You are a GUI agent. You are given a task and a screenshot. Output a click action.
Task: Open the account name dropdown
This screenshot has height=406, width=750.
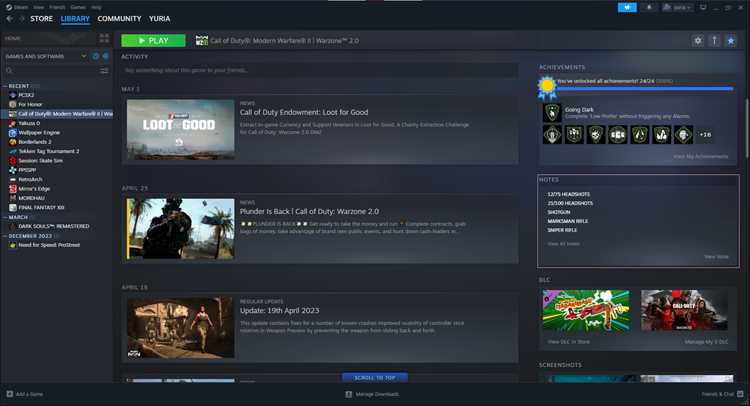coord(676,7)
